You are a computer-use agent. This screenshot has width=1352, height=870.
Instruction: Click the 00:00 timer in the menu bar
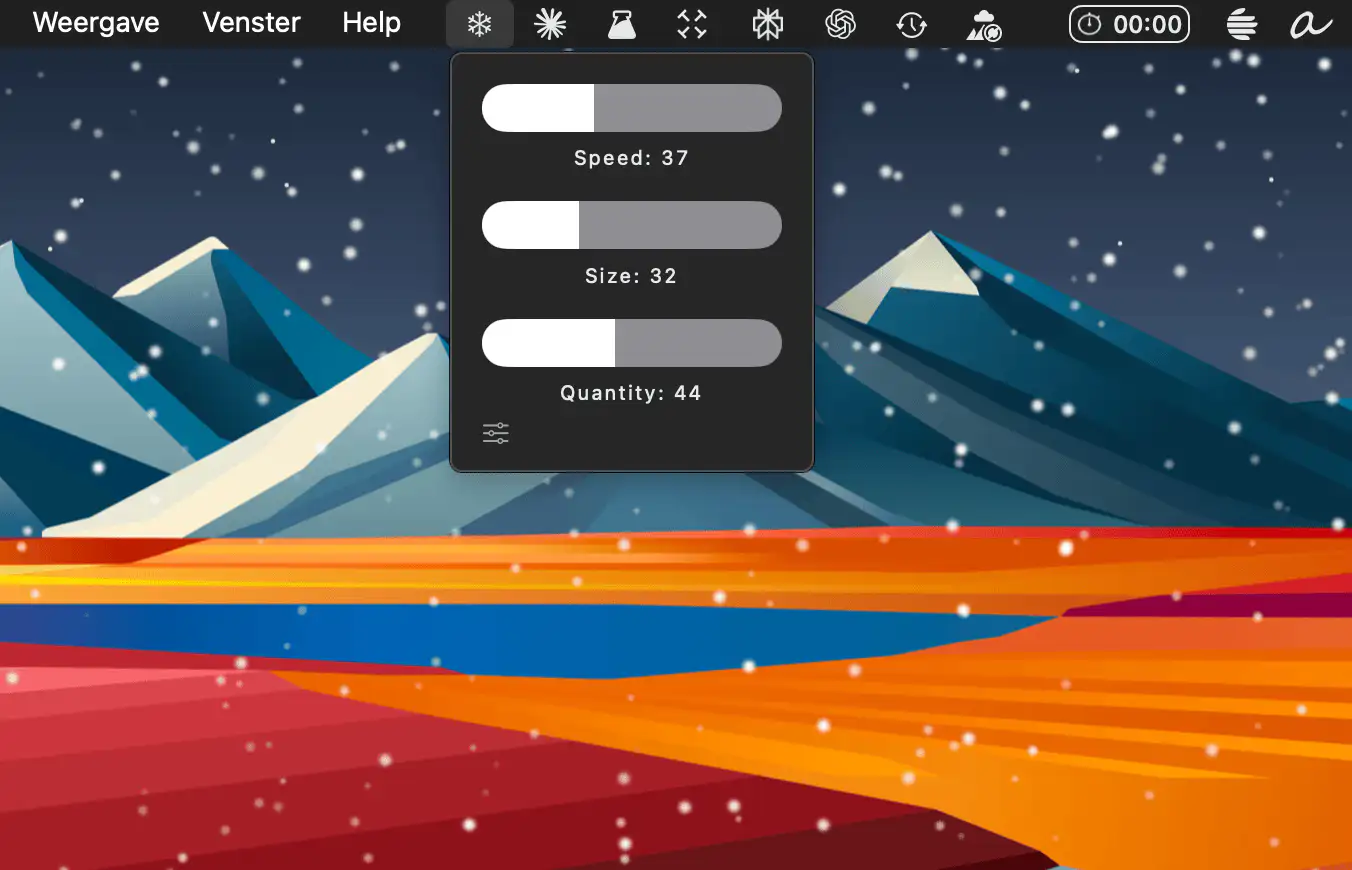coord(1129,24)
